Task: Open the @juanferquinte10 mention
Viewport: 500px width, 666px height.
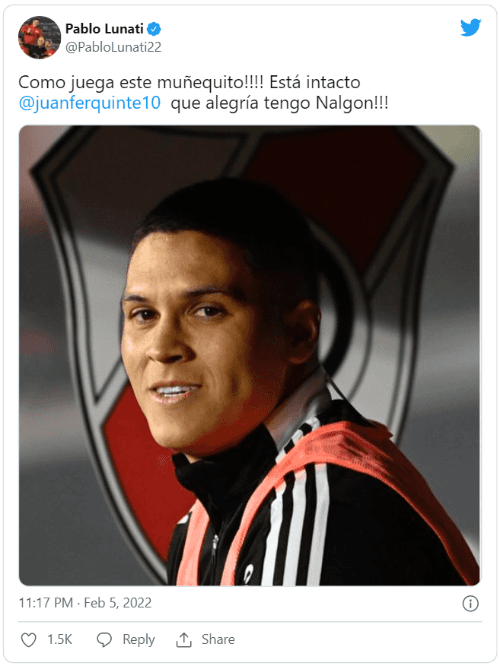Action: click(x=90, y=103)
